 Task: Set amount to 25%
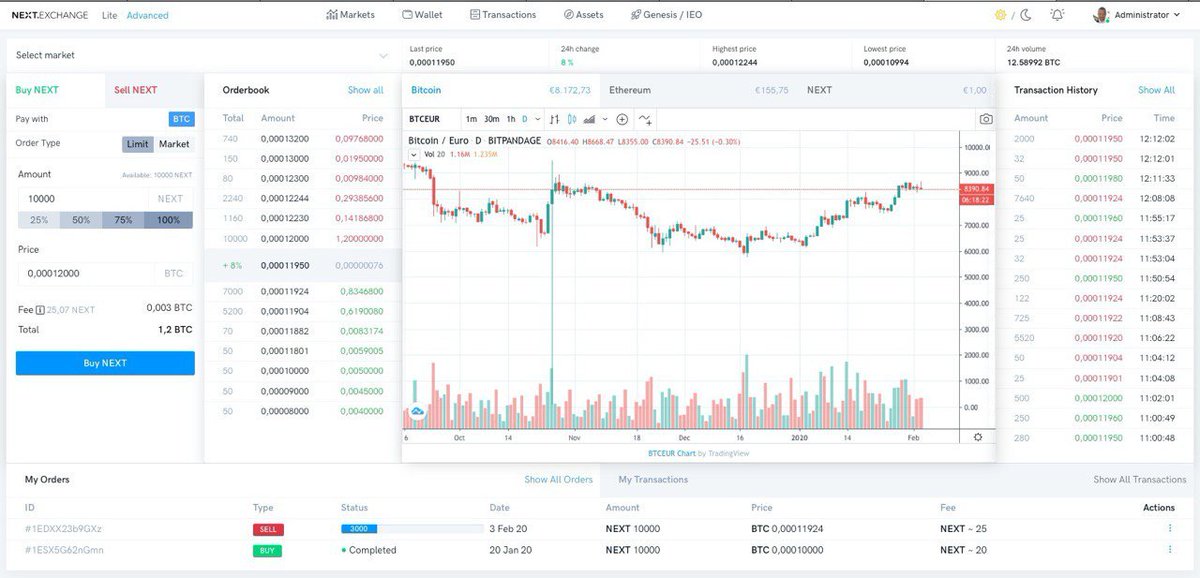point(39,220)
